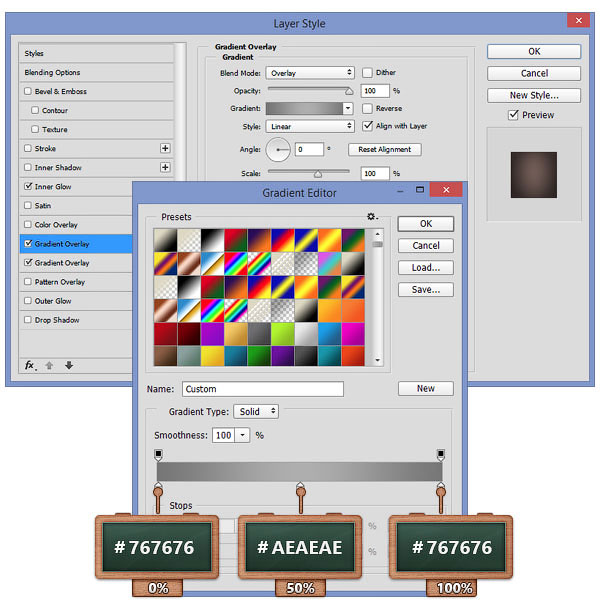The image size is (600, 600).
Task: Click Cancel in the Layer Style dialog
Action: [534, 73]
